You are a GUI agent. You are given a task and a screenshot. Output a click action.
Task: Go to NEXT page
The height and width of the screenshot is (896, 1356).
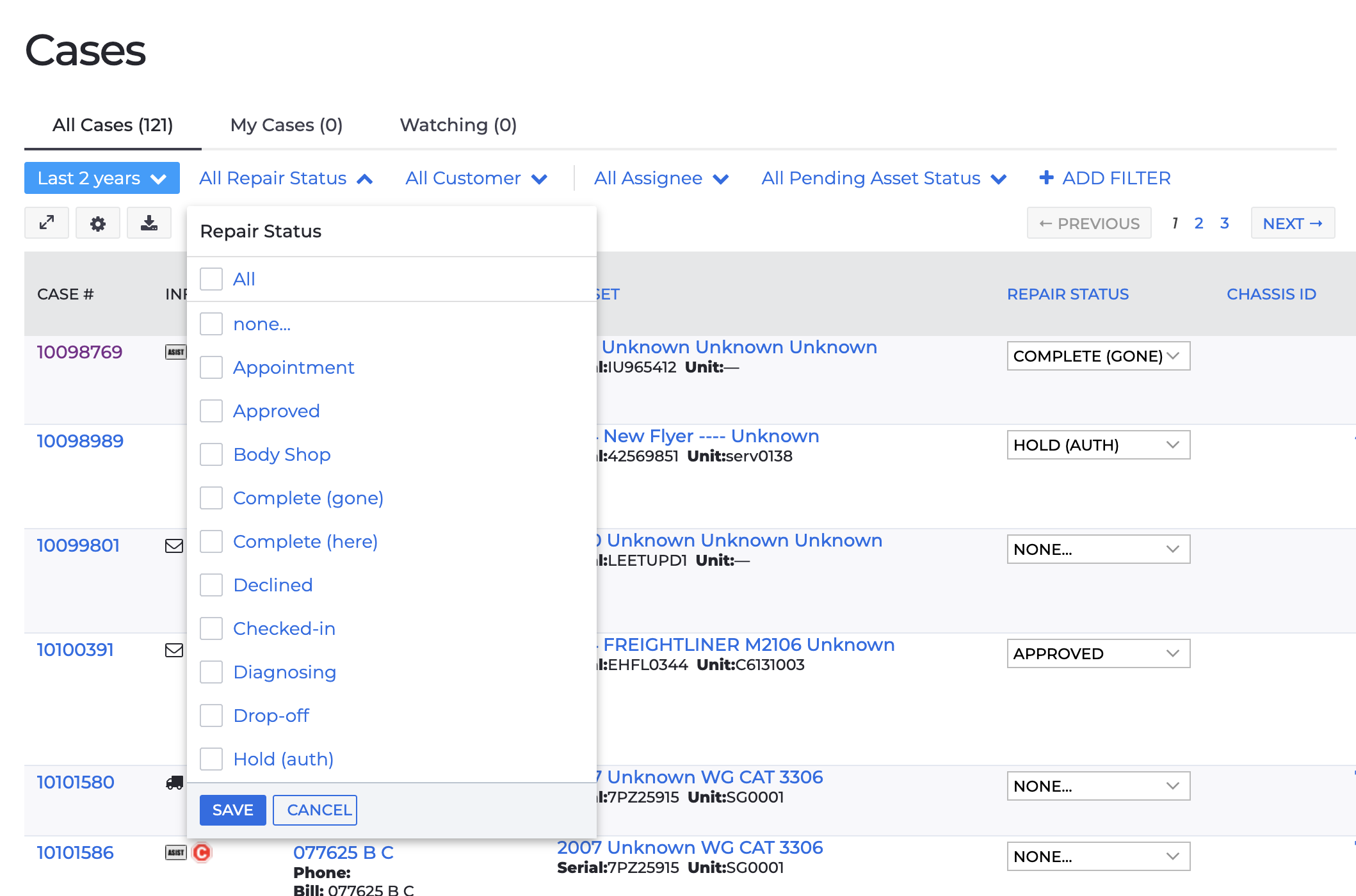tap(1293, 223)
